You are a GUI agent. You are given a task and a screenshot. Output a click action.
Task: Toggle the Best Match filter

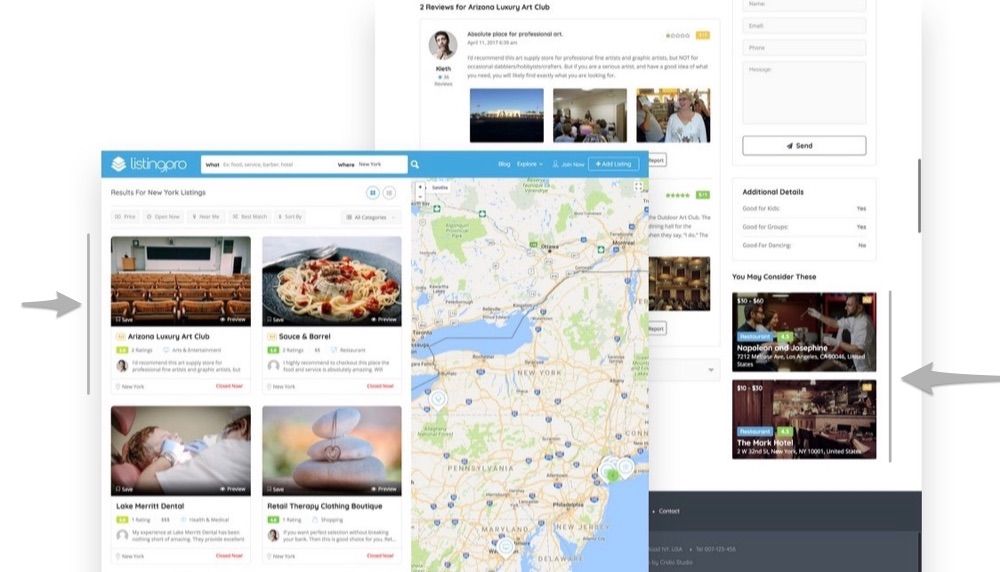[249, 217]
